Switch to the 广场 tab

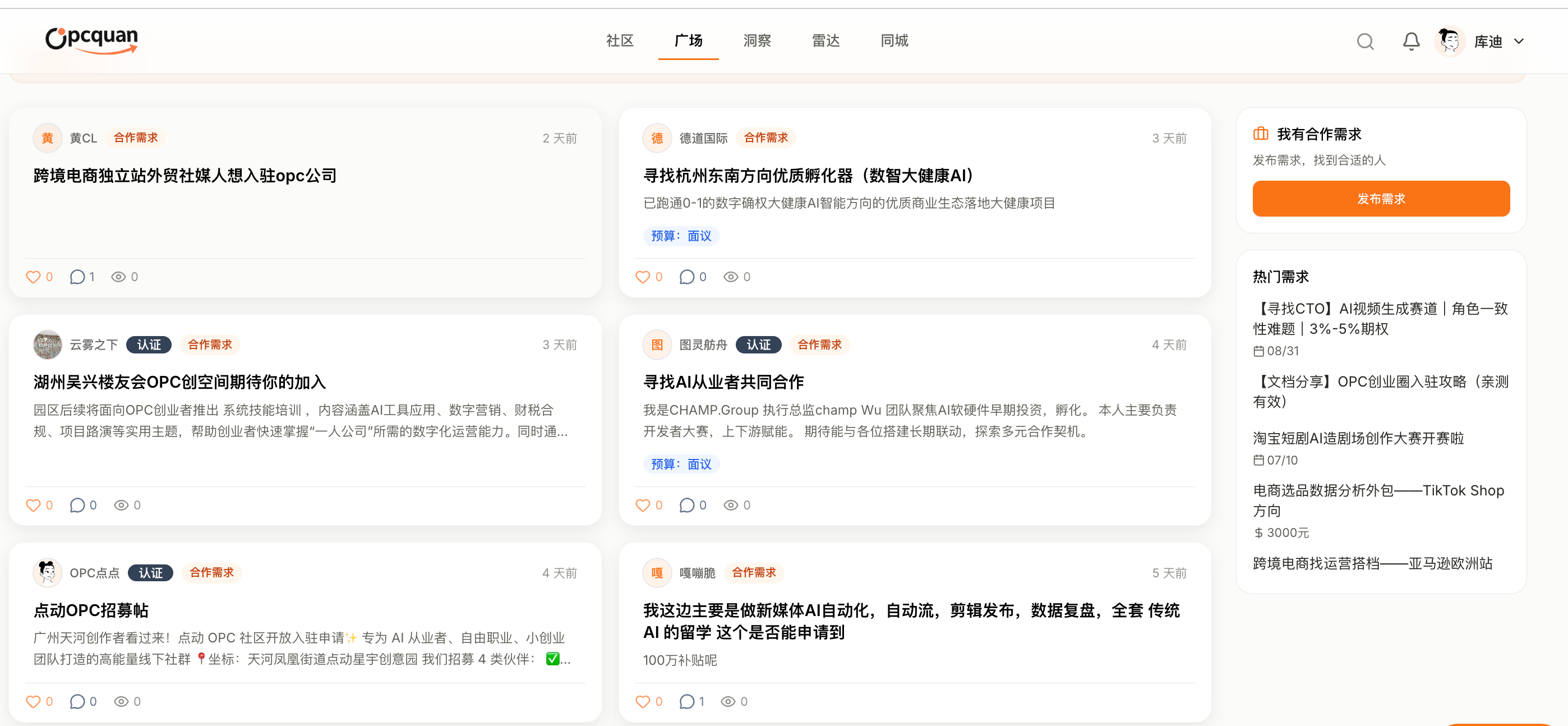pos(689,41)
